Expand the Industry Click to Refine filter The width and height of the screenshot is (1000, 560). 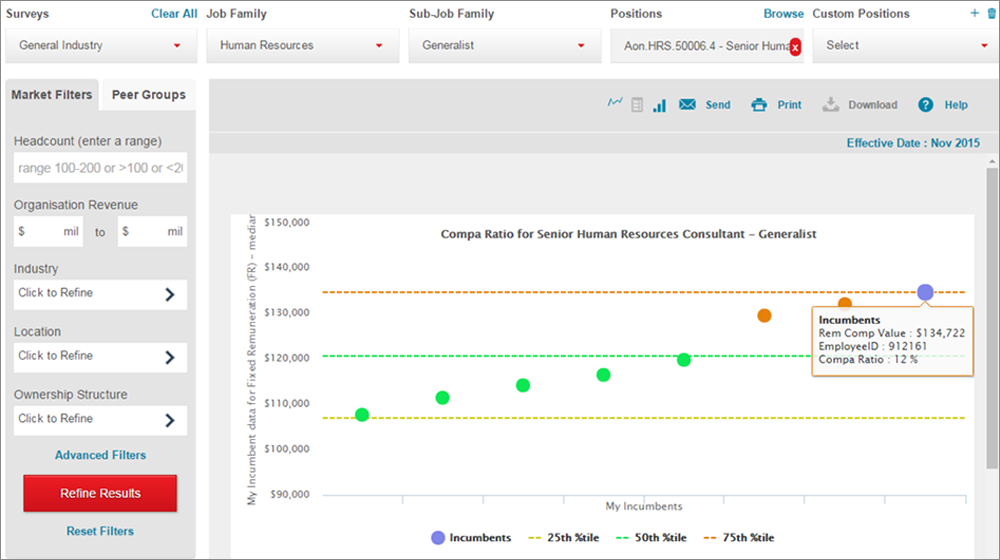(x=100, y=294)
